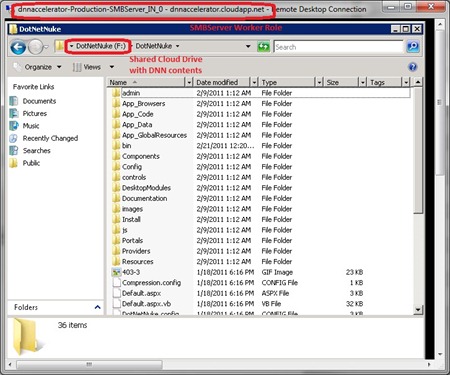Sort by Name column header
Image resolution: width=450 pixels, height=375 pixels.
pyautogui.click(x=146, y=82)
